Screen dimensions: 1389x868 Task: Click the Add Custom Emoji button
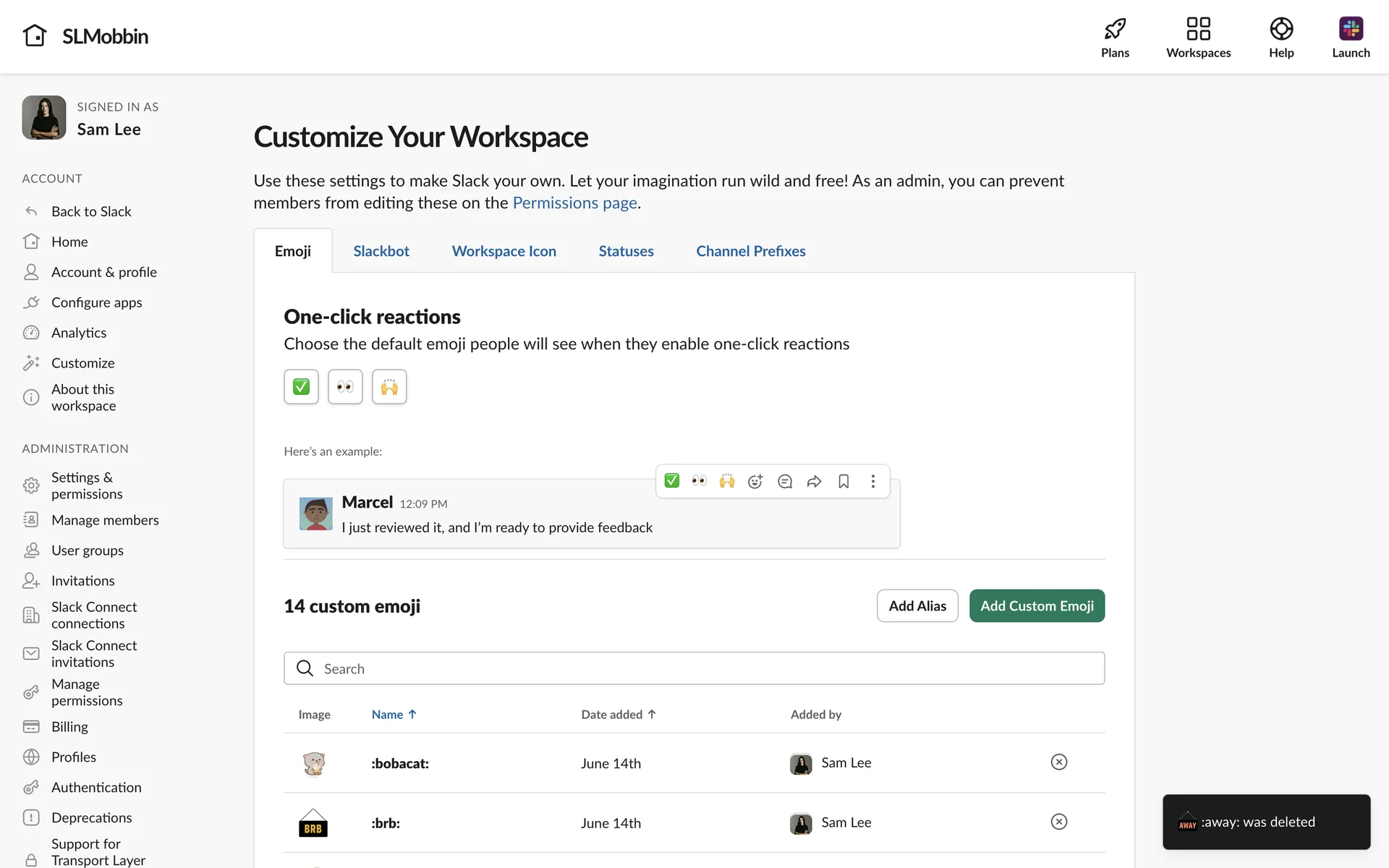tap(1036, 606)
